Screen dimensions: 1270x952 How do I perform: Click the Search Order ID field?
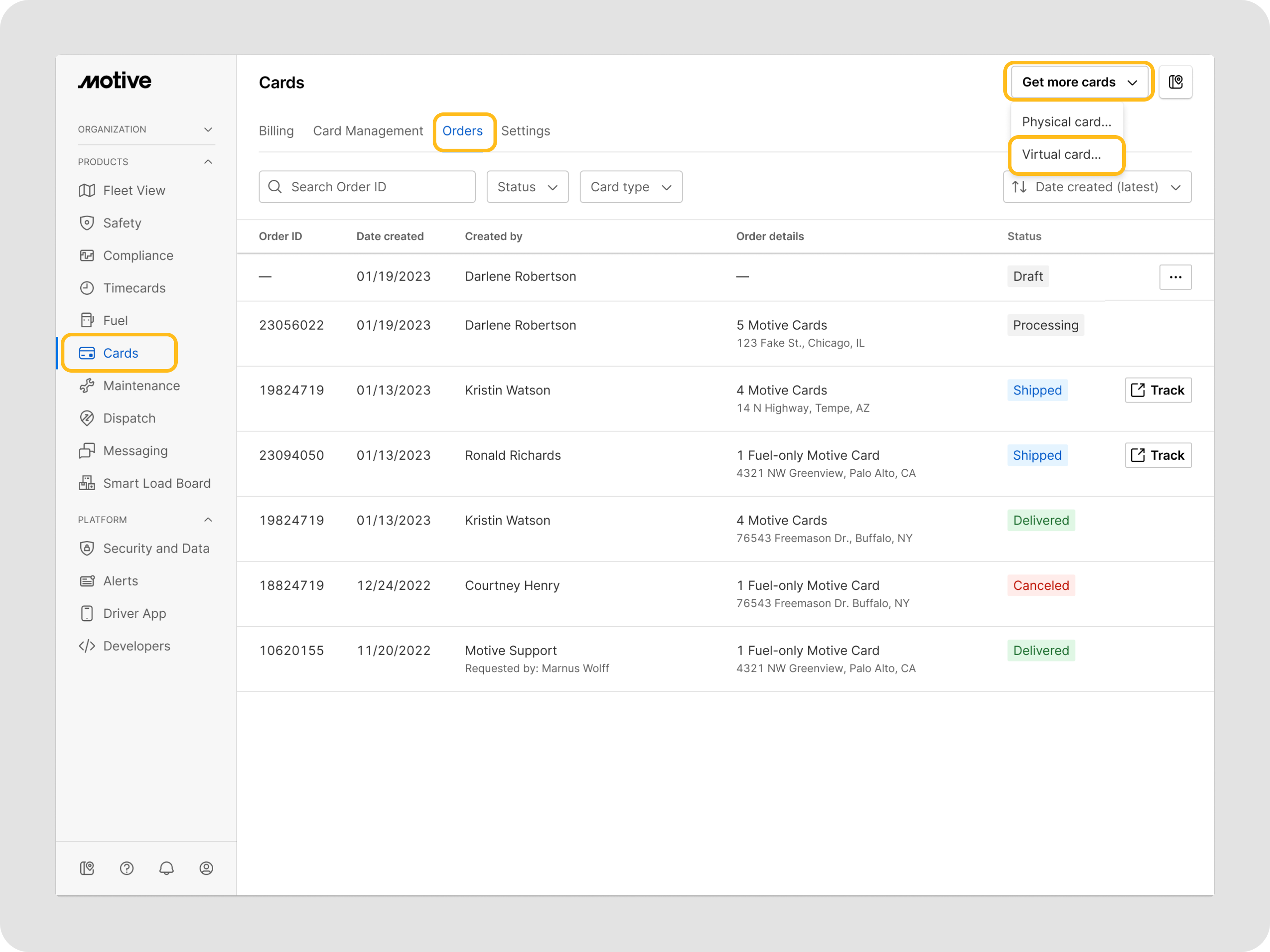367,187
